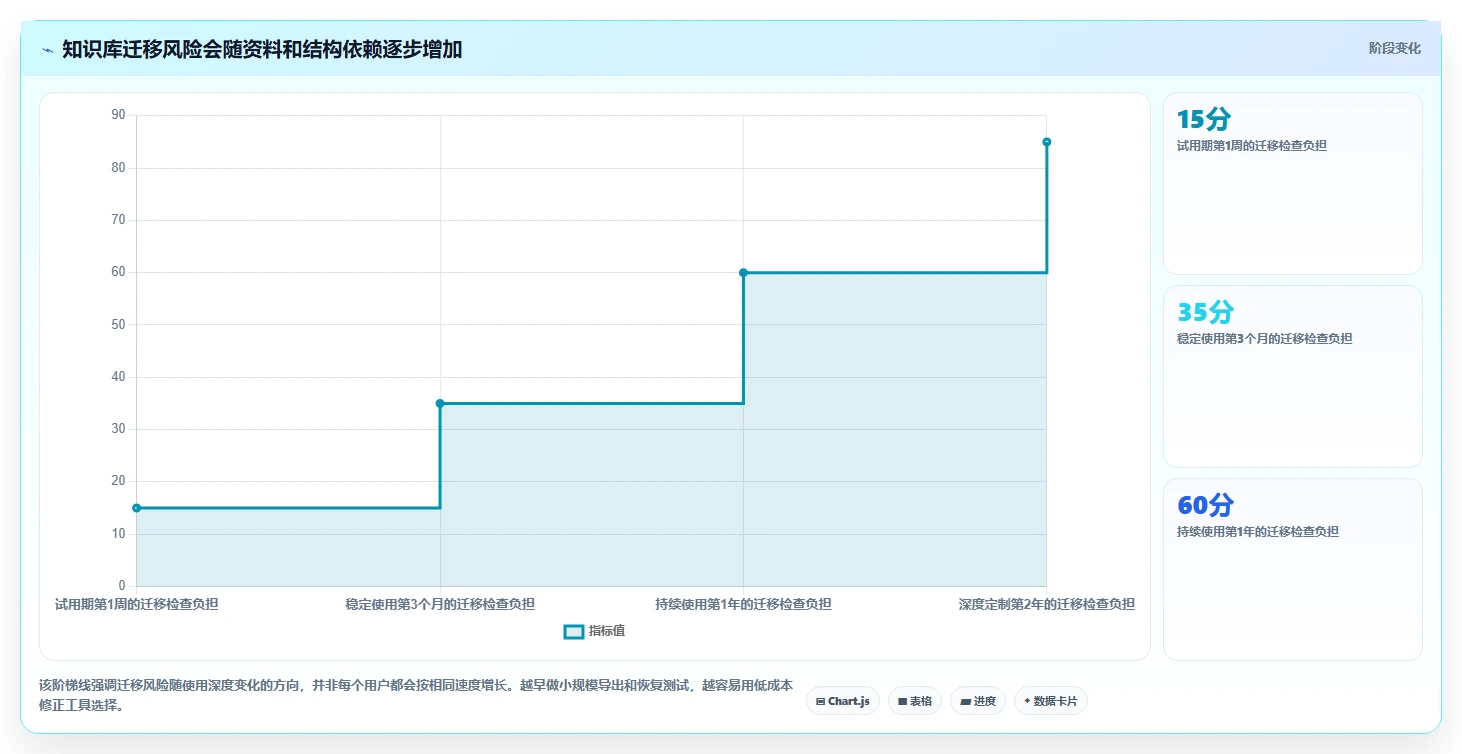The height and width of the screenshot is (754, 1462).
Task: Click x-axis label 稳定使用第3个月的迁移检查负担
Action: pyautogui.click(x=440, y=604)
